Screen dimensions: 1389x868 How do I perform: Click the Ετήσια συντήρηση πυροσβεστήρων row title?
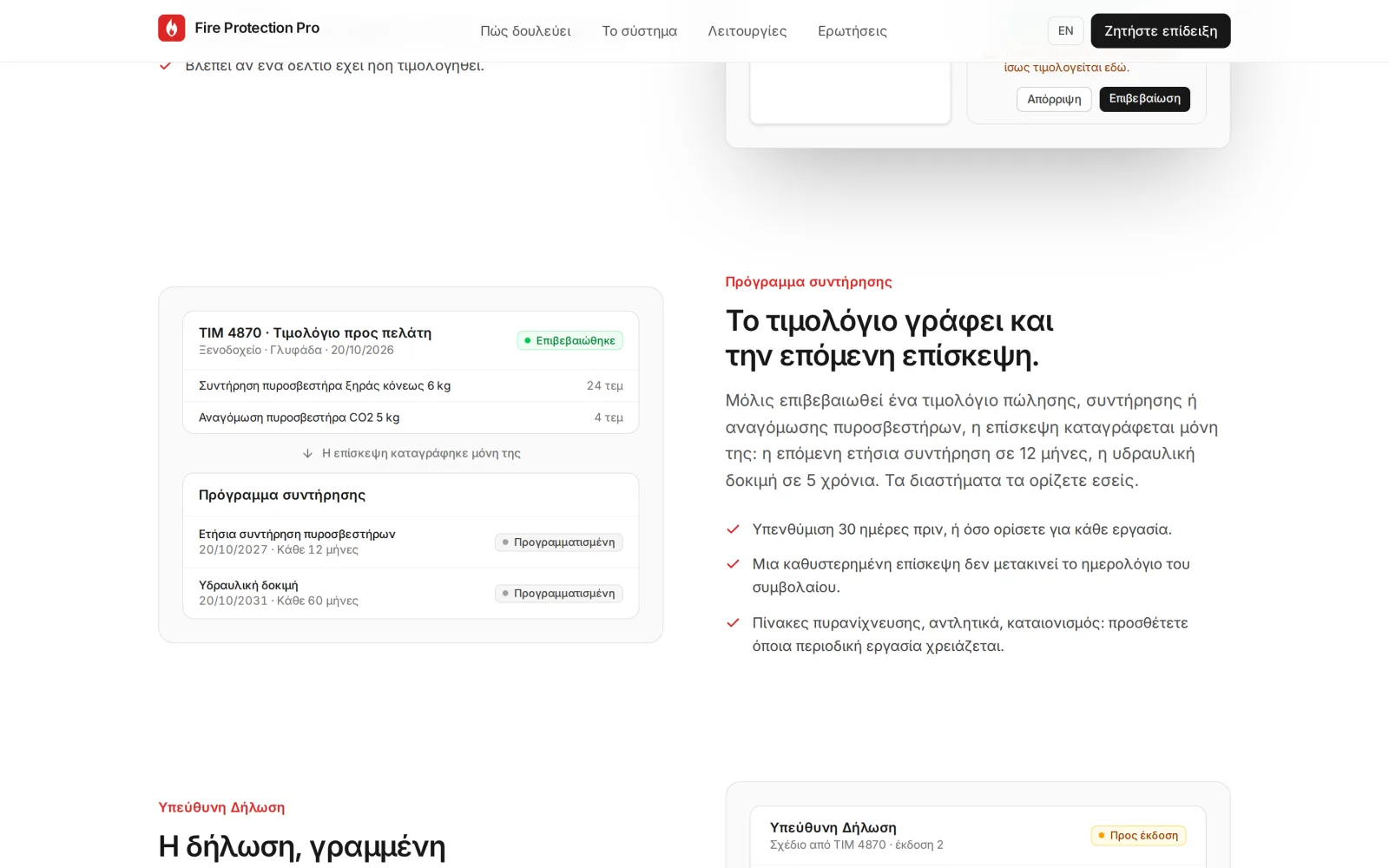click(x=297, y=534)
